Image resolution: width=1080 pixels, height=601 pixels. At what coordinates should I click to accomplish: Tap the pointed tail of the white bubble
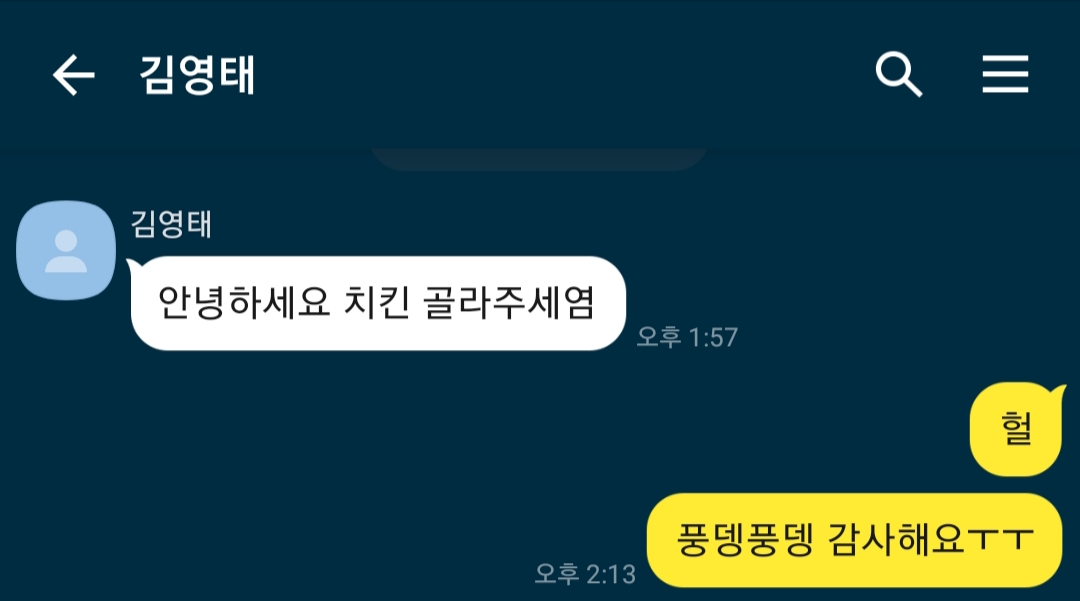[x=134, y=264]
